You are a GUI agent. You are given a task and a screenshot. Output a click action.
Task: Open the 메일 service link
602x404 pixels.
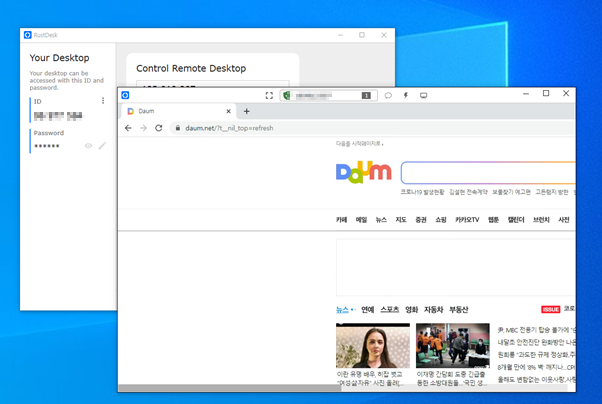click(361, 220)
